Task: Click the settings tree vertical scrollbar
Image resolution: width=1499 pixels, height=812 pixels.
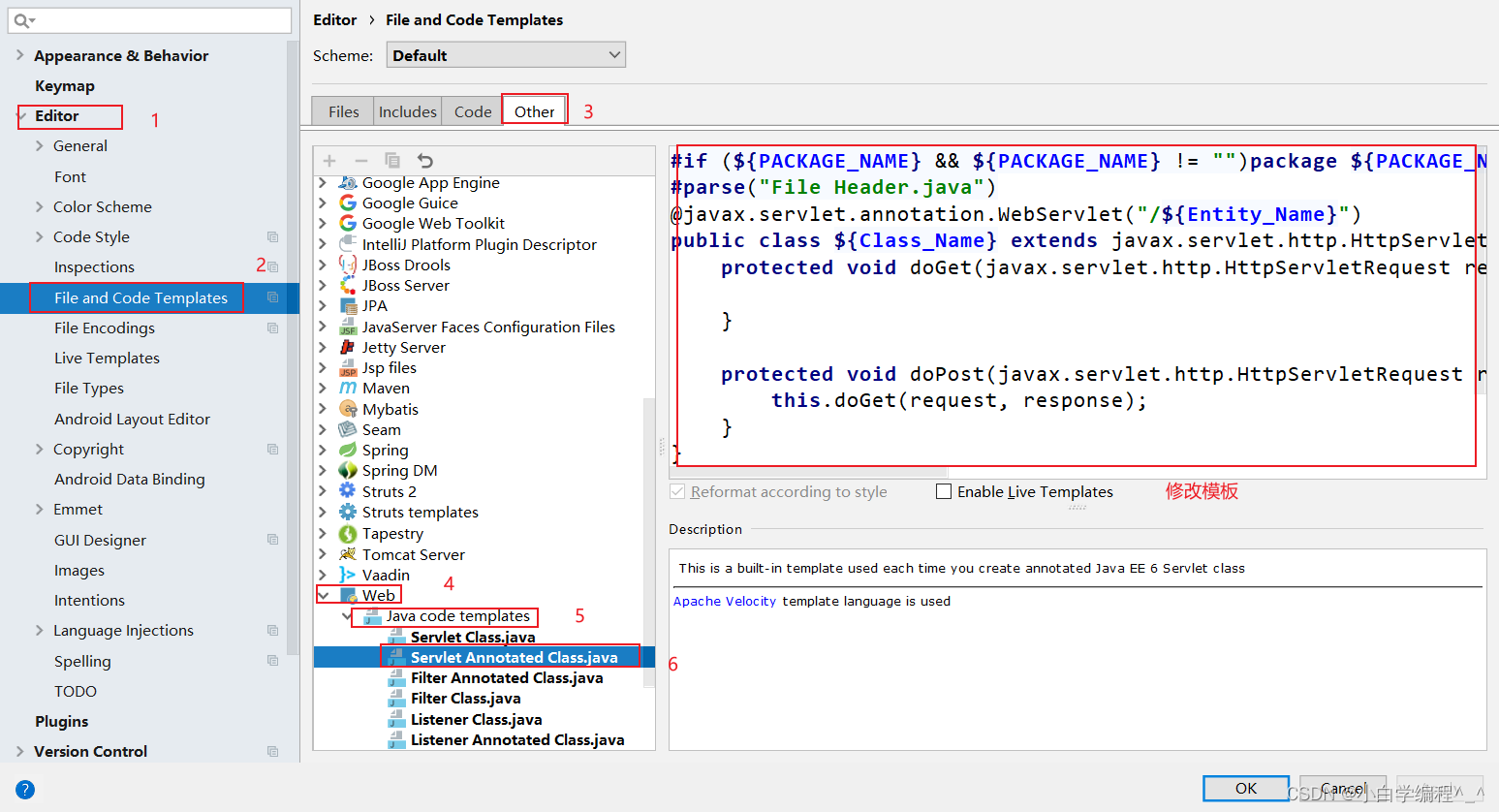Action: coord(293,349)
